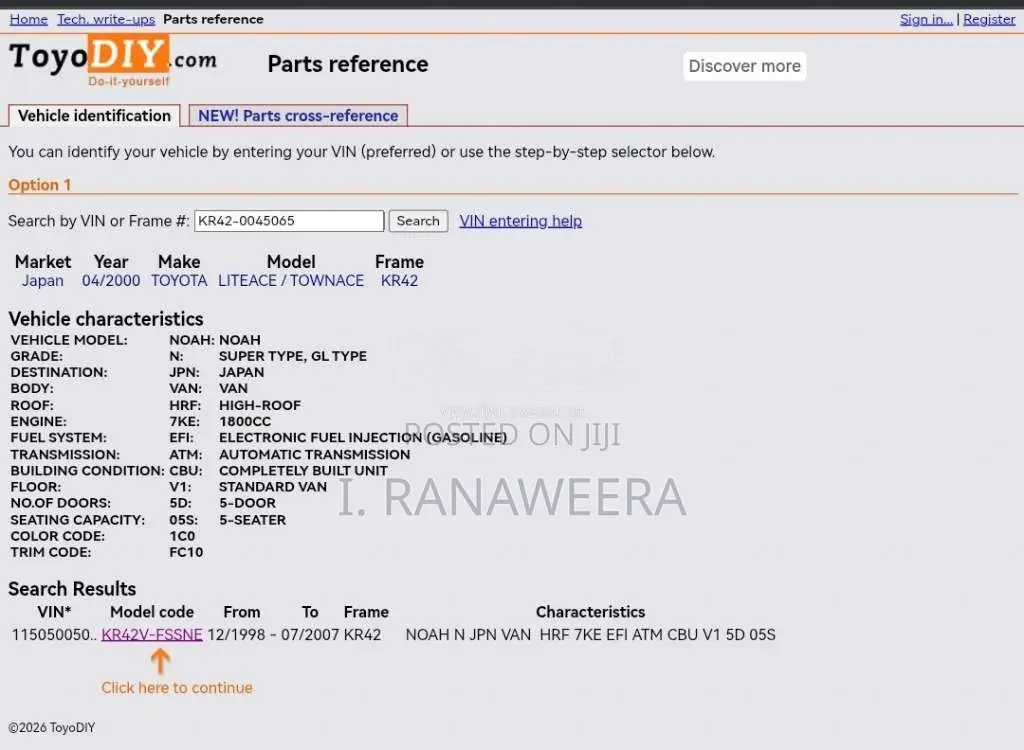
Task: Click the Discover more button
Action: click(744, 66)
